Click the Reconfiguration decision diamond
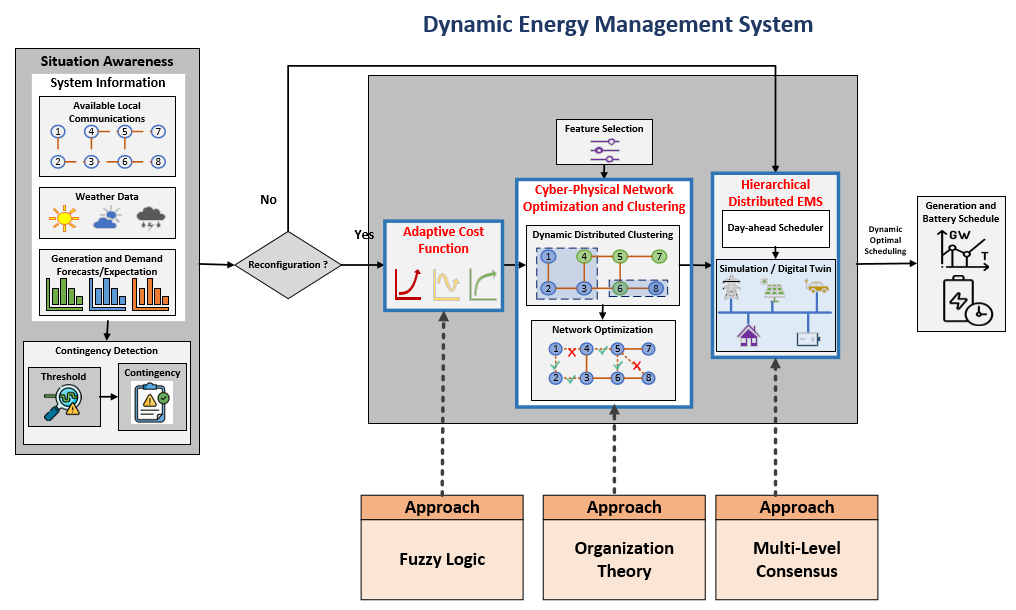Viewport: 1016px width, 610px height. point(288,264)
